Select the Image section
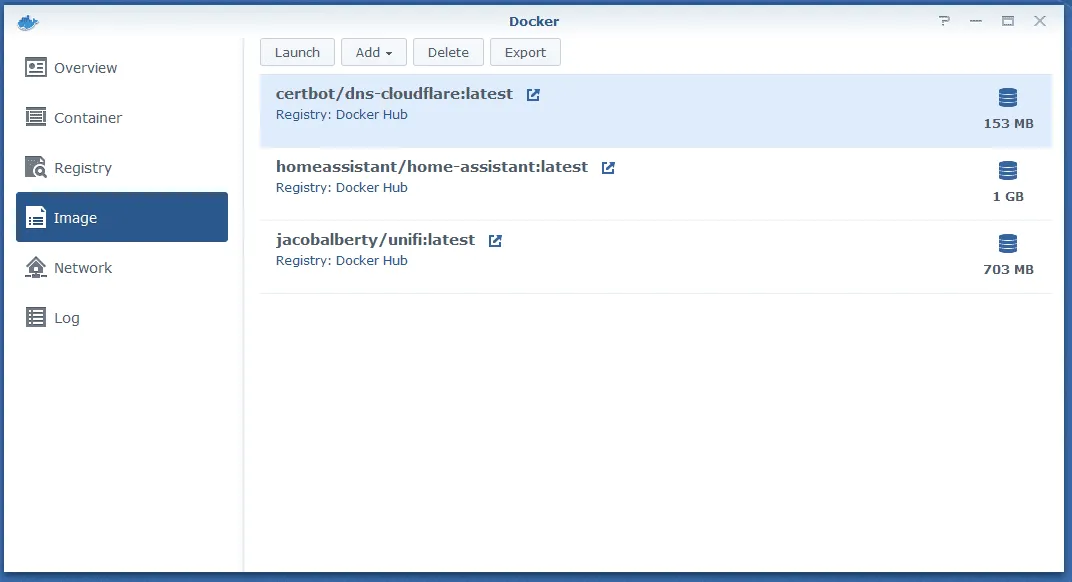The image size is (1072, 582). (x=122, y=217)
